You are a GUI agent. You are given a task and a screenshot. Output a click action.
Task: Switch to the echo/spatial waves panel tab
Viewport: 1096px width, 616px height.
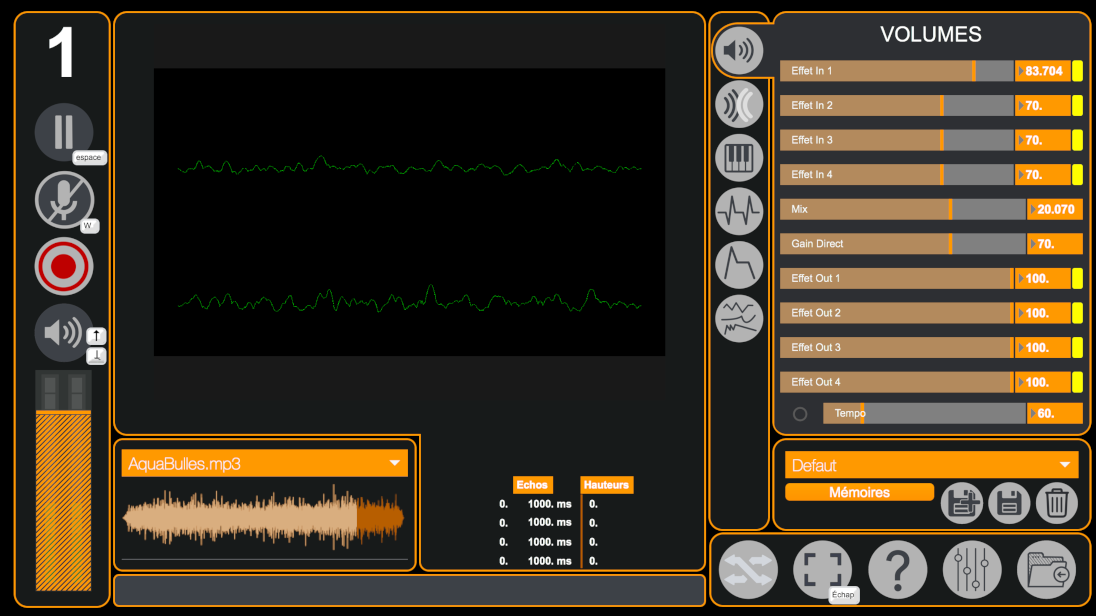coord(739,104)
